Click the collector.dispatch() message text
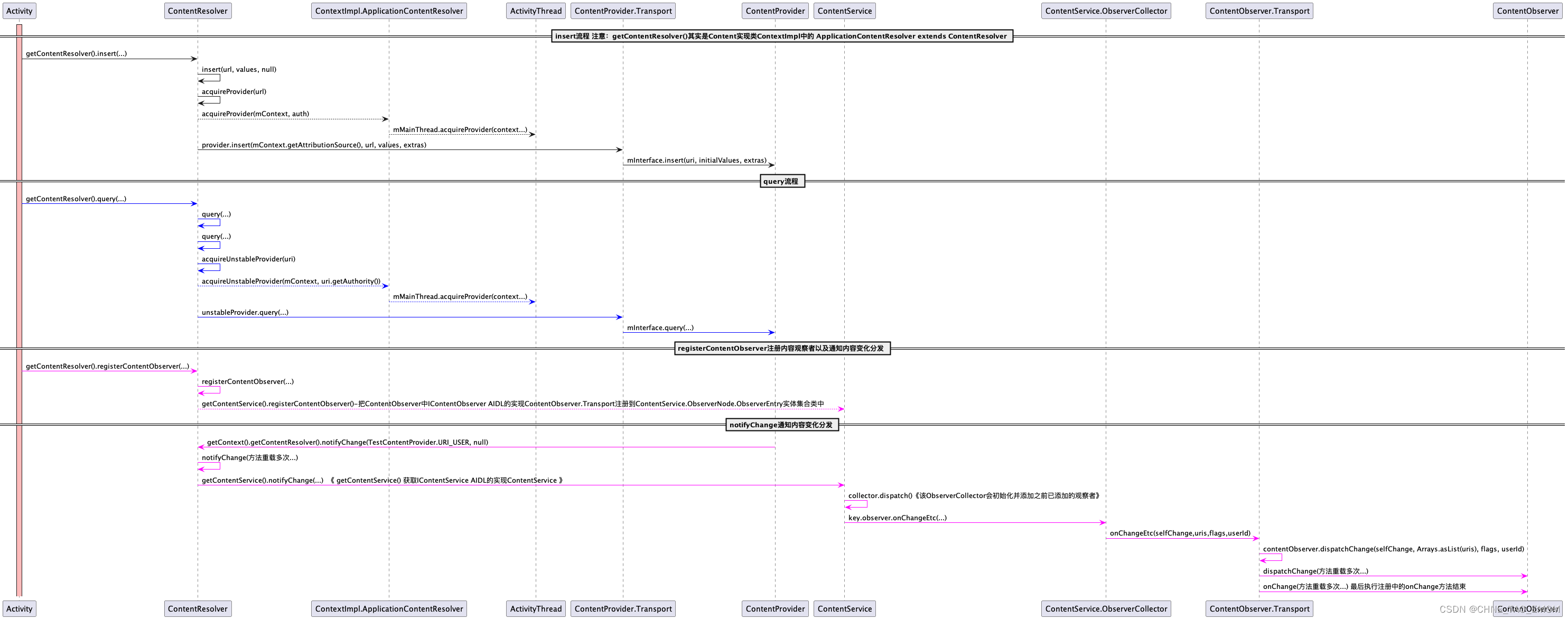The width and height of the screenshot is (1568, 619). [x=973, y=495]
